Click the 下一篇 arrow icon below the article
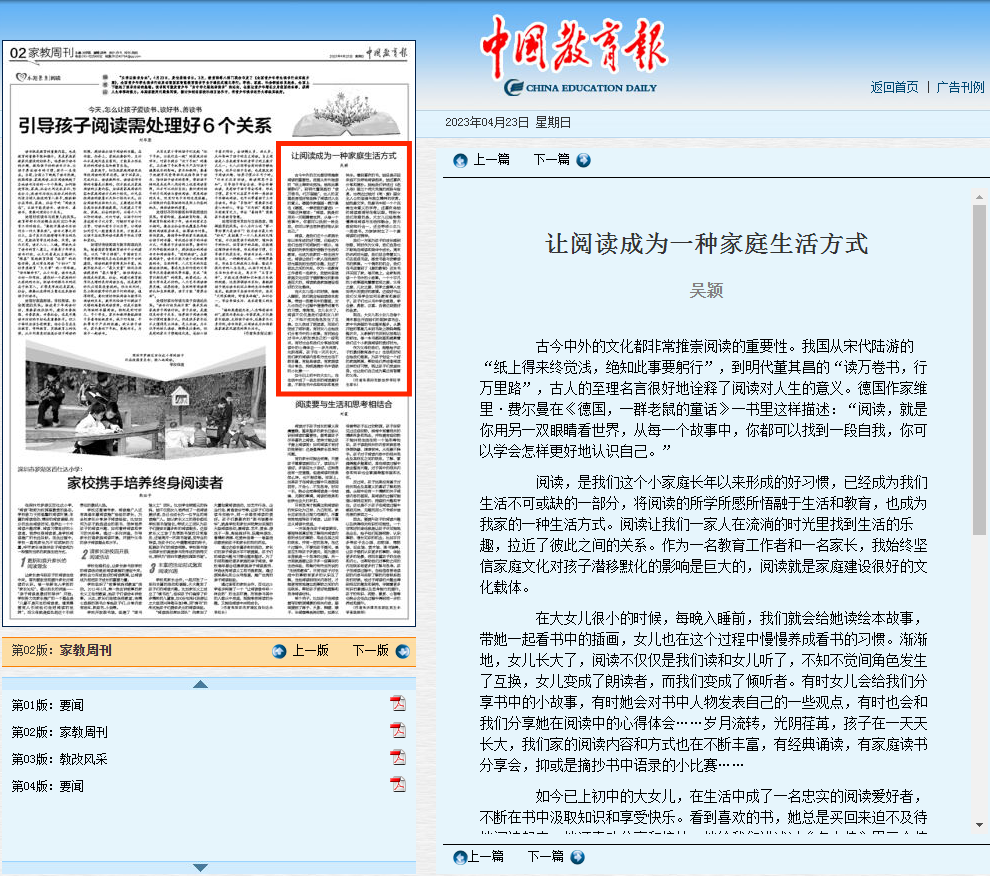990x876 pixels. [x=577, y=857]
